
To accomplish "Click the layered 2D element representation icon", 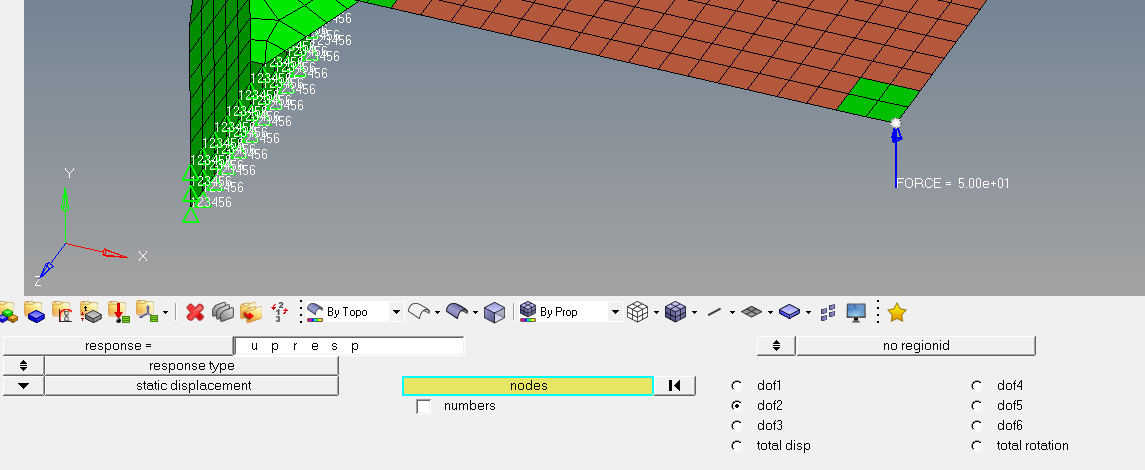I will point(789,312).
